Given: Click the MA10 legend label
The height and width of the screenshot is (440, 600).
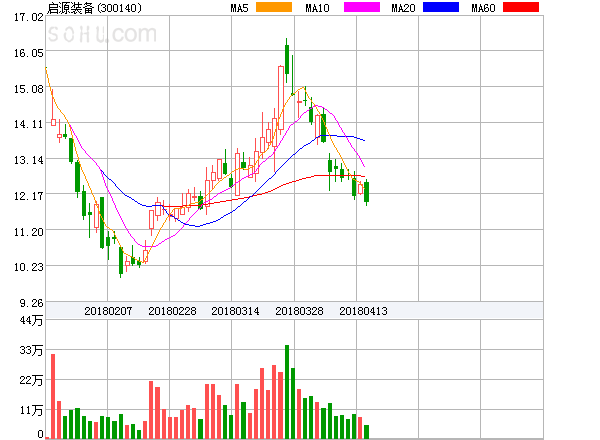Looking at the screenshot, I should (317, 8).
